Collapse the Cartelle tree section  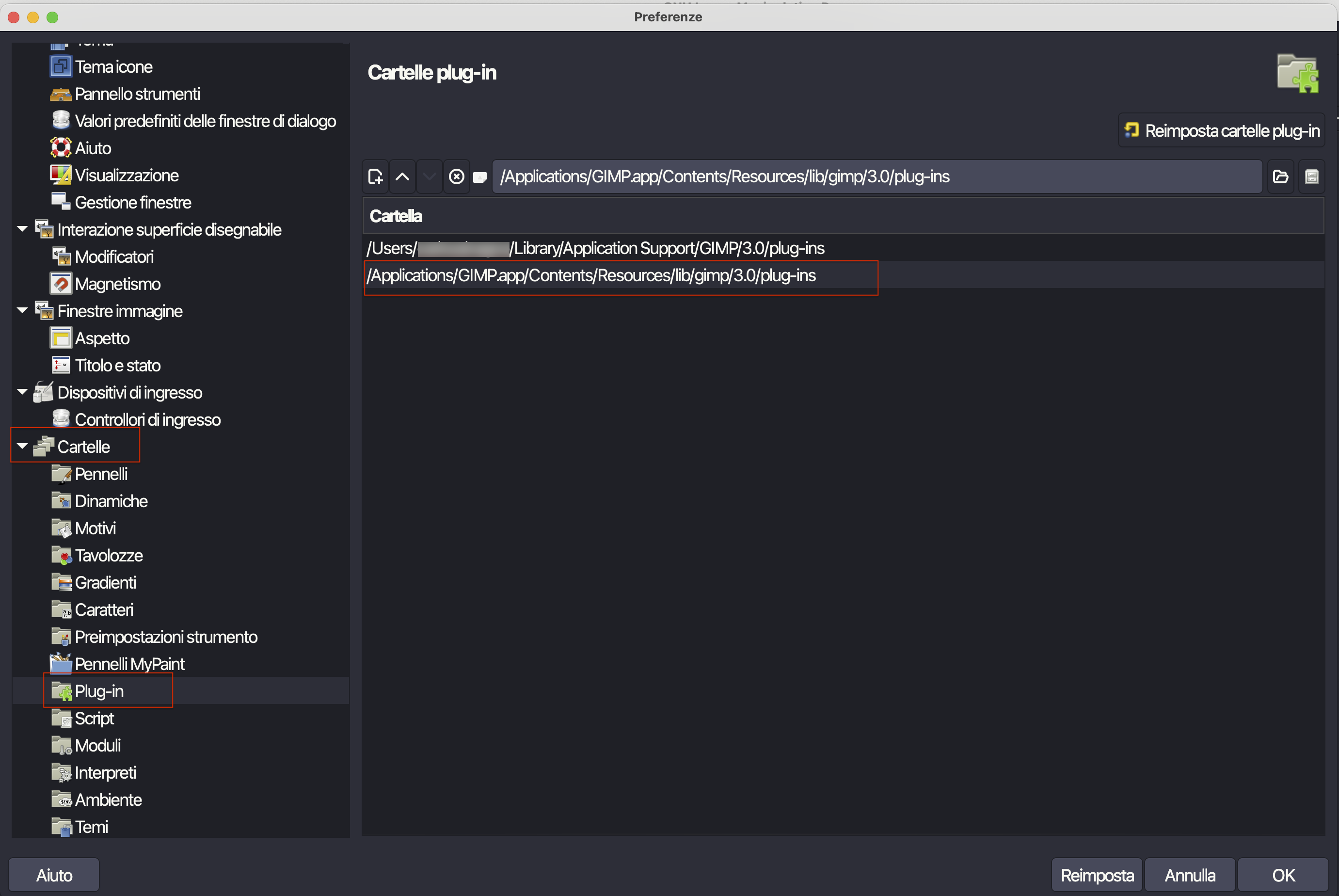(x=22, y=446)
